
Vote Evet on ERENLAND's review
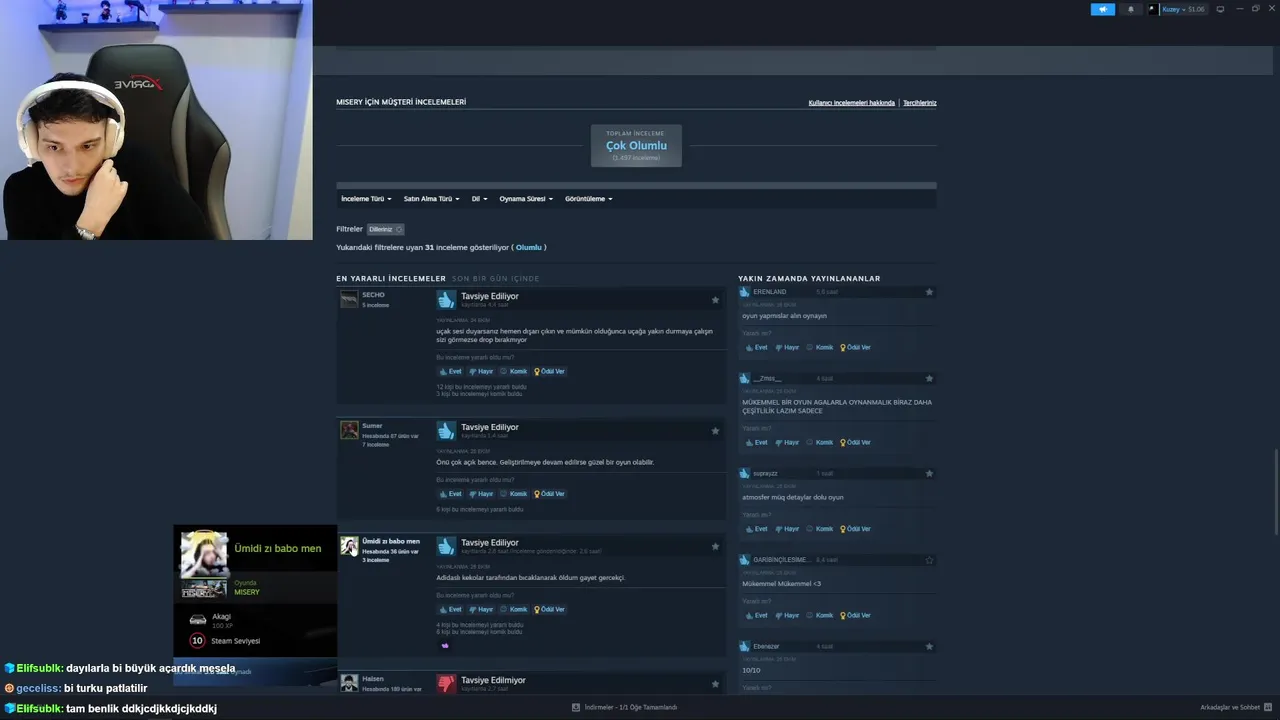click(x=757, y=347)
